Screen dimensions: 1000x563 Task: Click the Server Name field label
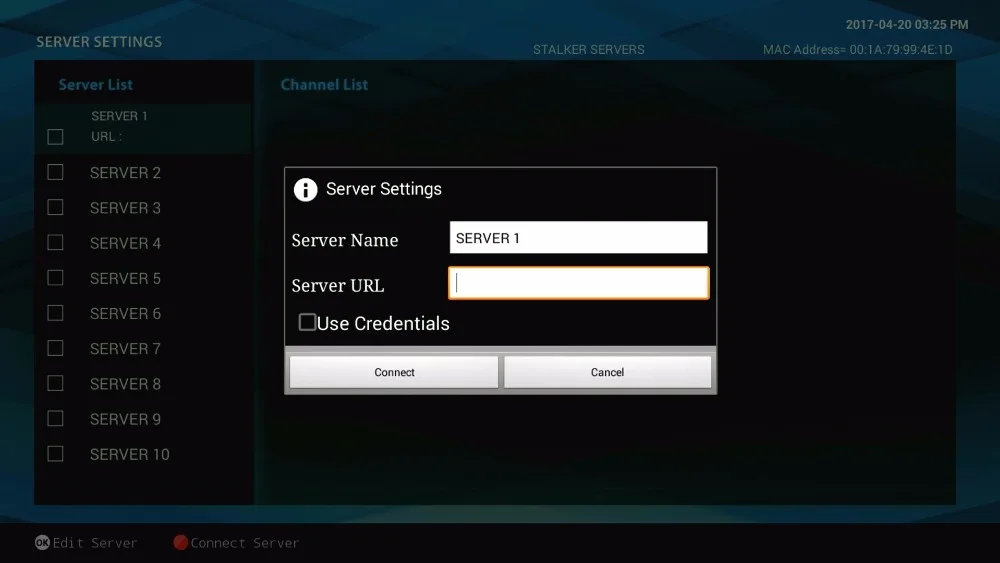coord(345,240)
